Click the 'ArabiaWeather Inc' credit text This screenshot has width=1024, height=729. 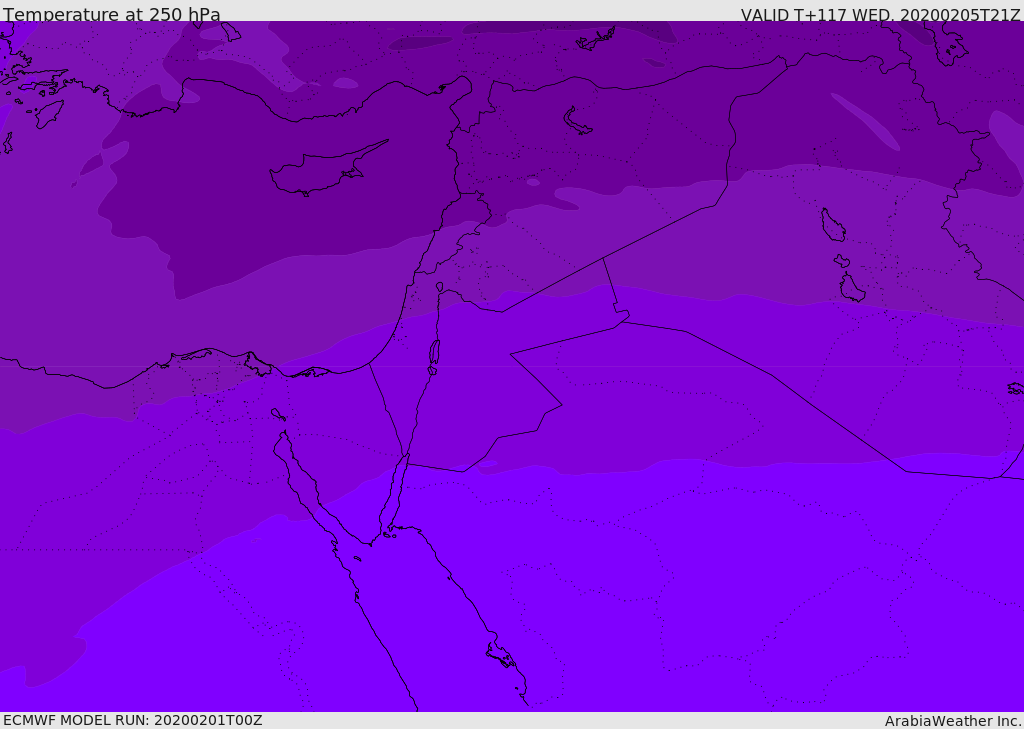pos(953,721)
